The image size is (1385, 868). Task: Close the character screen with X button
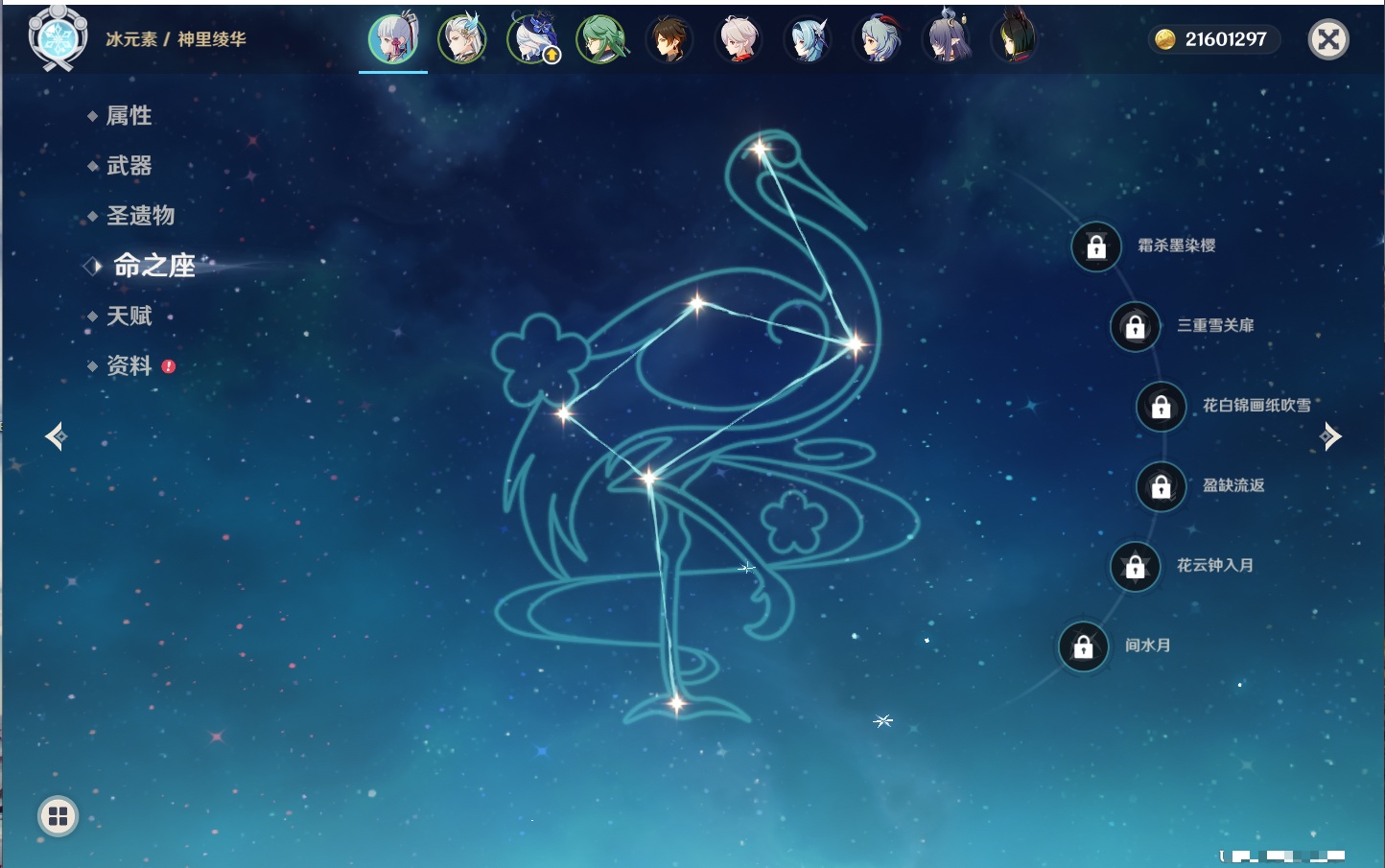tap(1328, 39)
